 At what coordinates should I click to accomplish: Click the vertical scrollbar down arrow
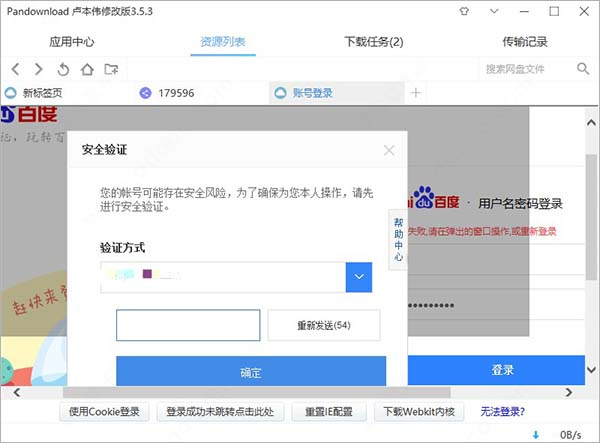(591, 370)
